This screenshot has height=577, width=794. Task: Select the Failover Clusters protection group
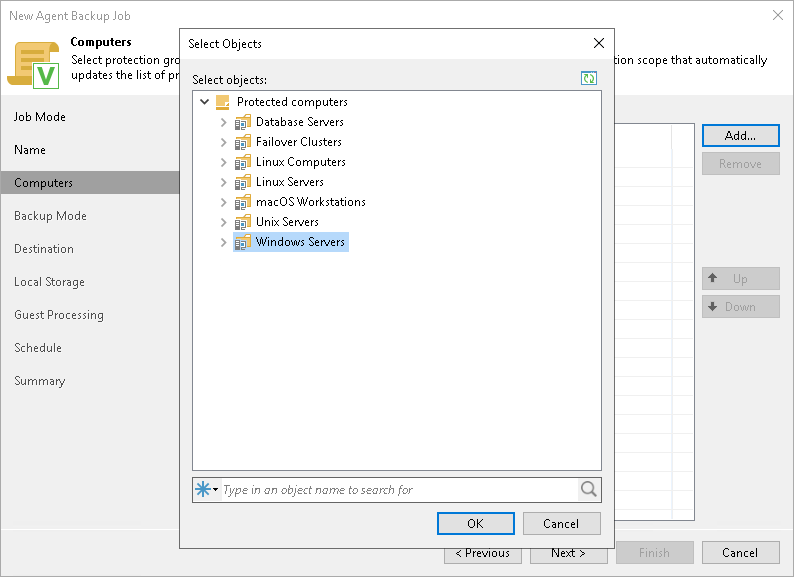point(298,142)
